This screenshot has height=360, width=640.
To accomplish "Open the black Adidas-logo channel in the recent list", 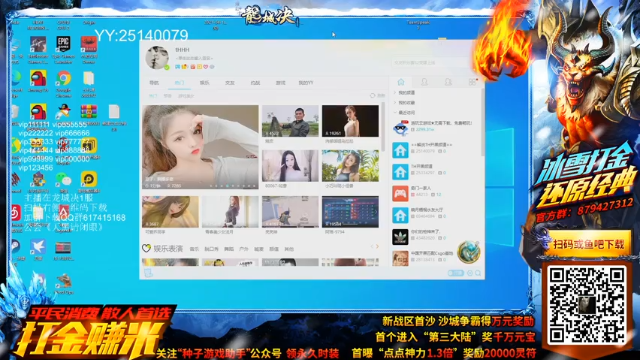I will 400,237.
